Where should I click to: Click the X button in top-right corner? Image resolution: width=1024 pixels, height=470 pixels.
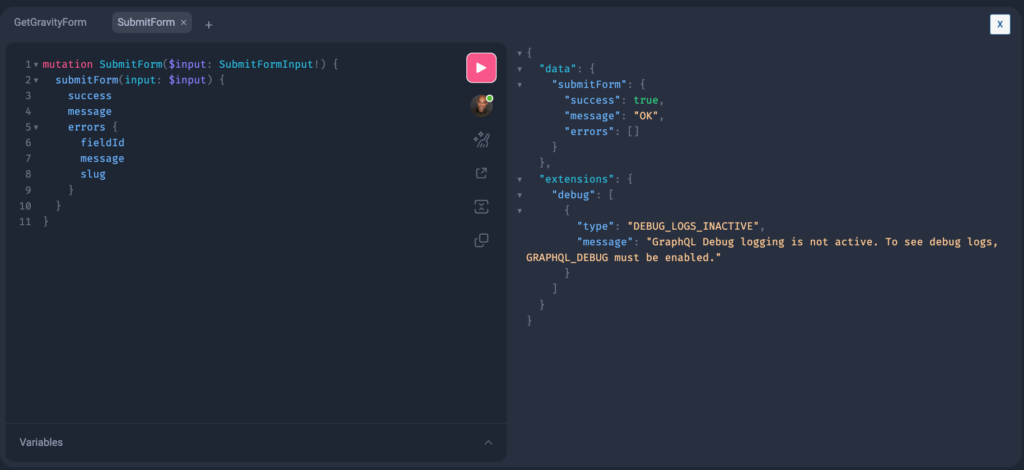(x=999, y=24)
